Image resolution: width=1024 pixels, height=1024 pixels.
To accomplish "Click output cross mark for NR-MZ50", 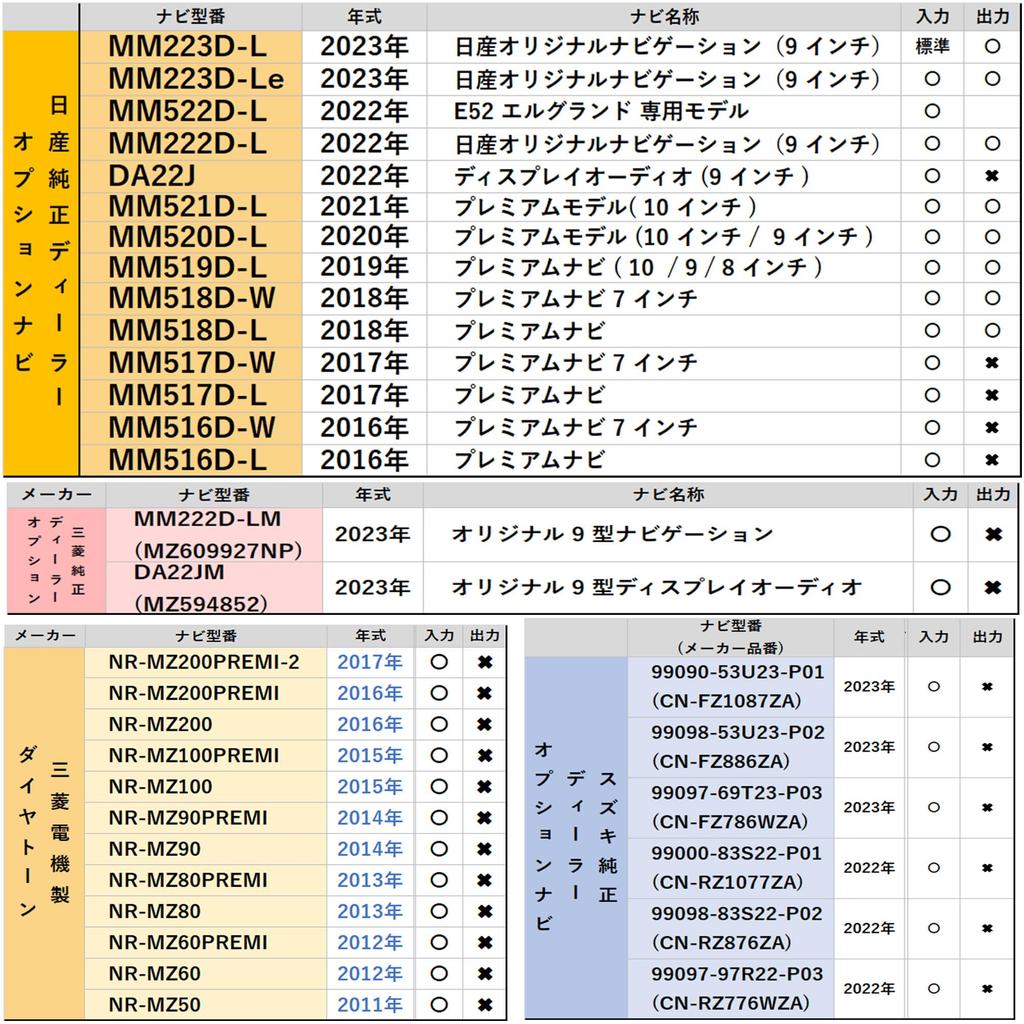I will click(485, 1004).
